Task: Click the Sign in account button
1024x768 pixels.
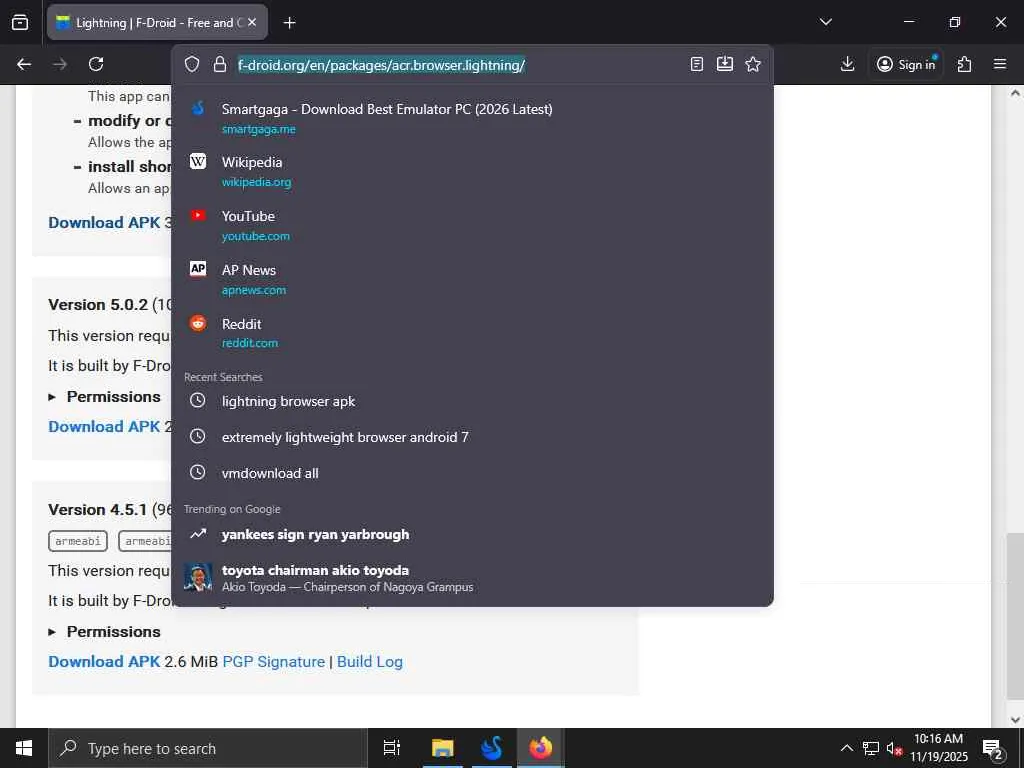Action: (x=906, y=64)
